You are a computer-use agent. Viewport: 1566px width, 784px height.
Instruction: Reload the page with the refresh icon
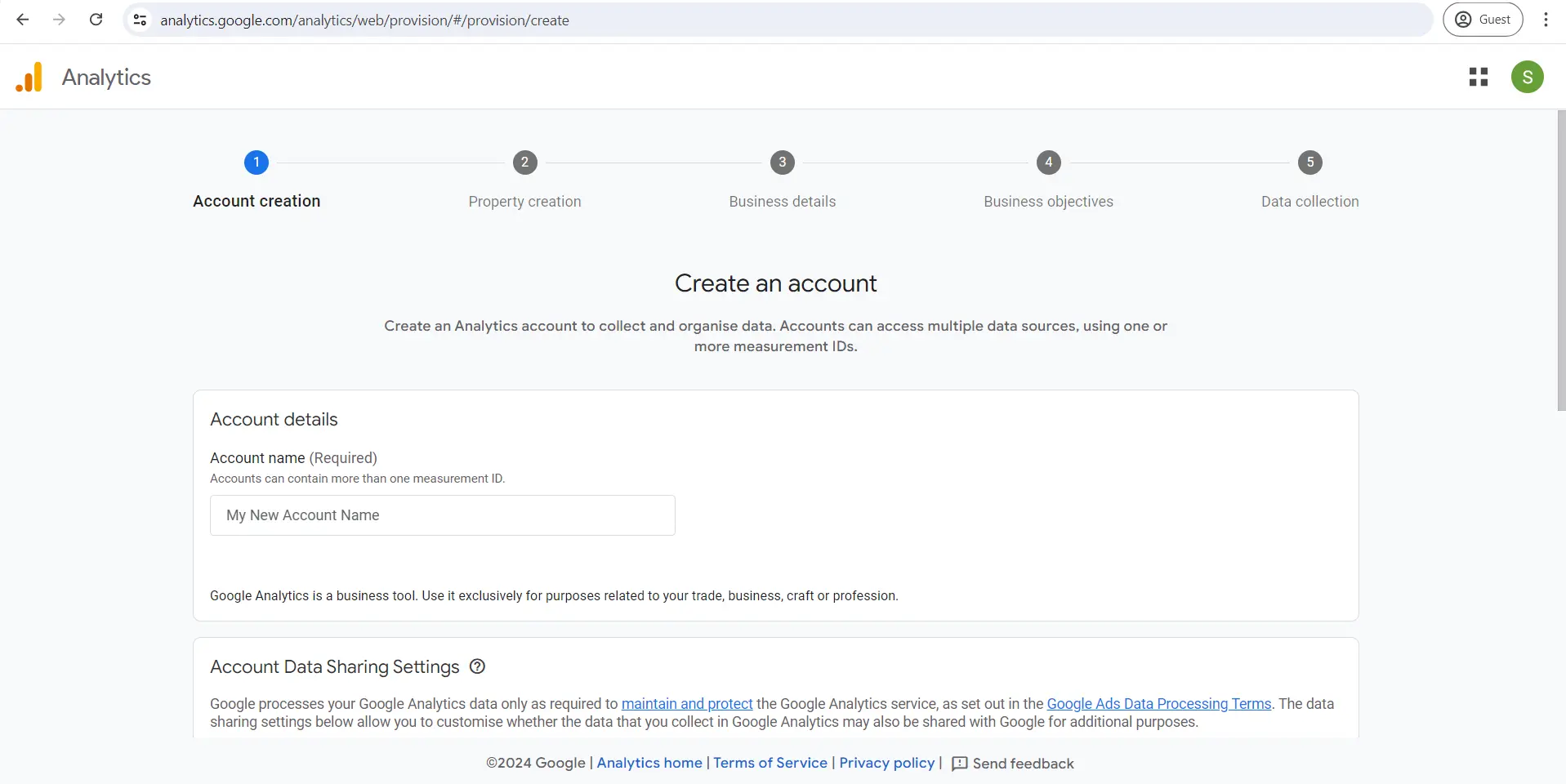[x=96, y=20]
